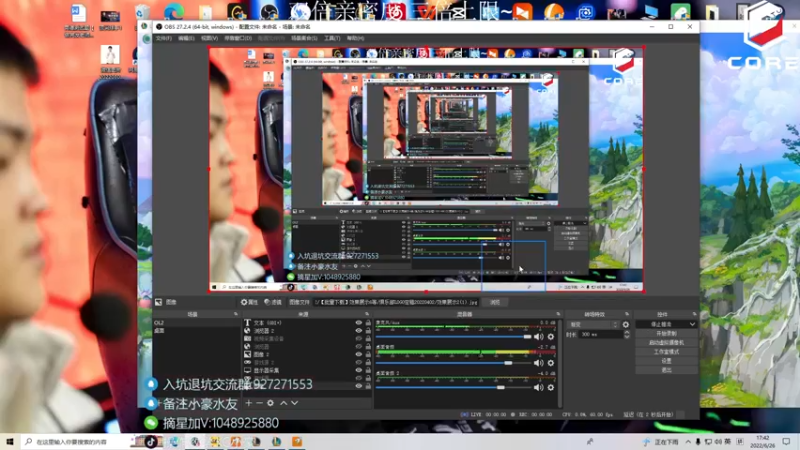Open 停靠窗口(D) menu
The height and width of the screenshot is (450, 800).
coord(238,38)
